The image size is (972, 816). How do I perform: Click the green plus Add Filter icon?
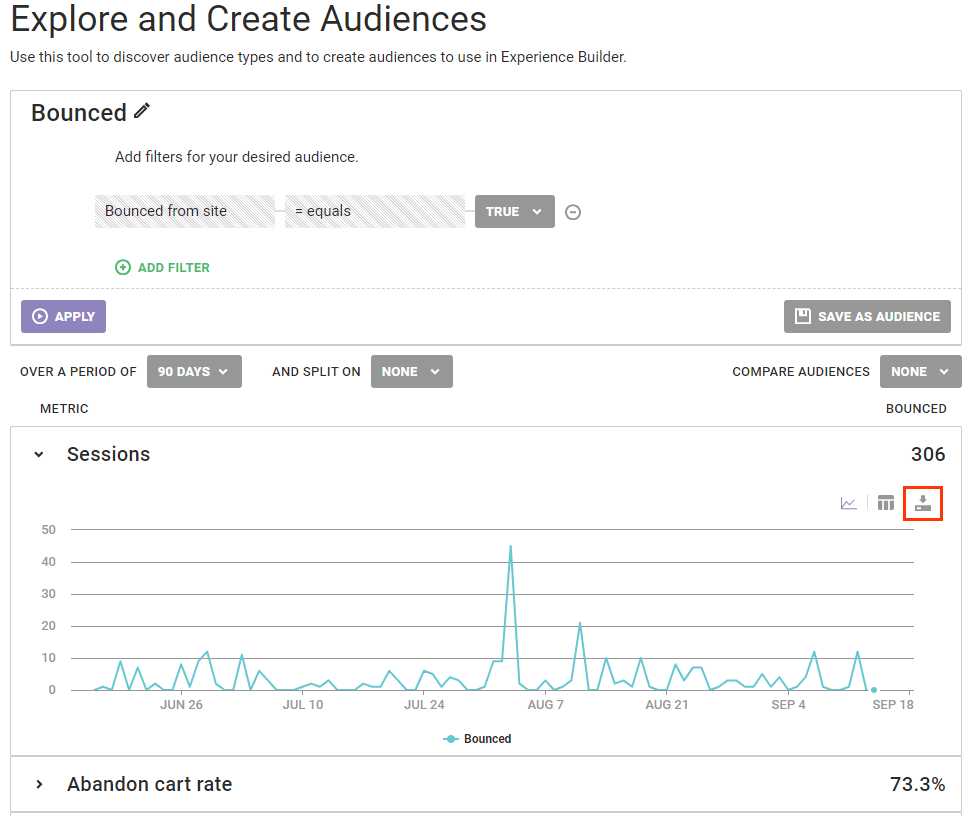coord(123,267)
